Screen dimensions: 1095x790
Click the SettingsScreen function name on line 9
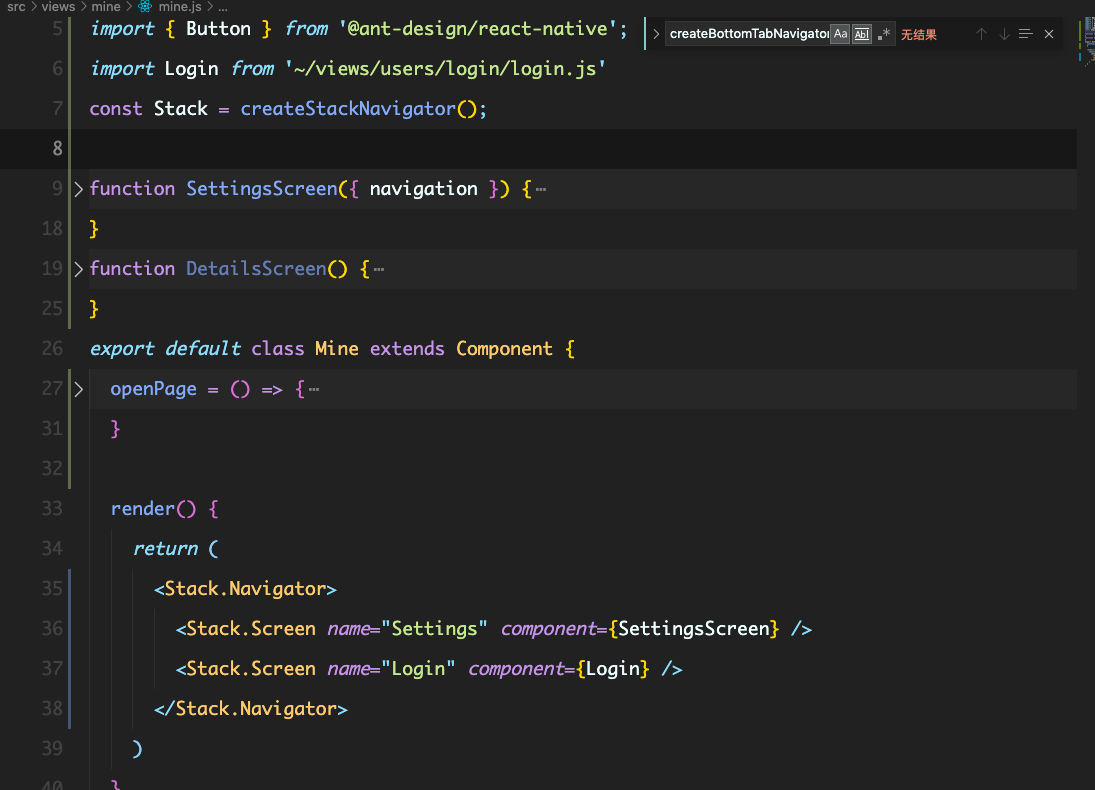tap(261, 189)
